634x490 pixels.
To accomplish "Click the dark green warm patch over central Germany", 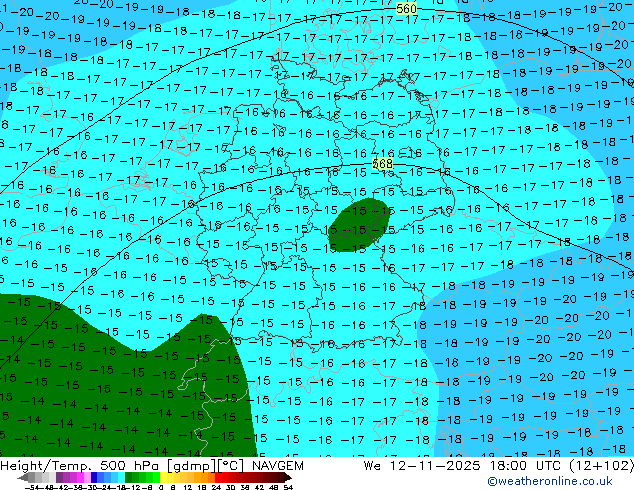I will click(359, 225).
